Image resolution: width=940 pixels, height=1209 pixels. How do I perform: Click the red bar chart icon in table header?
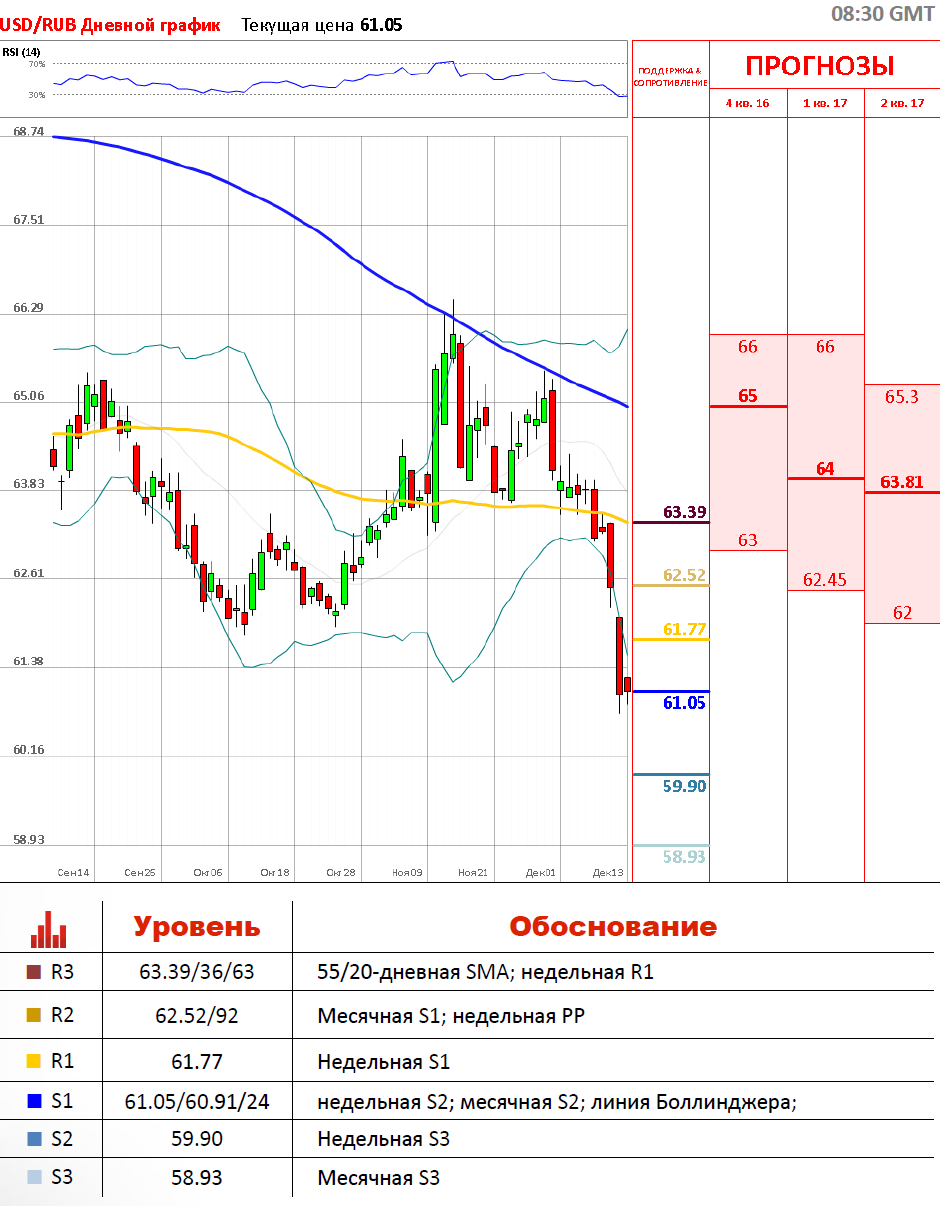coord(50,928)
